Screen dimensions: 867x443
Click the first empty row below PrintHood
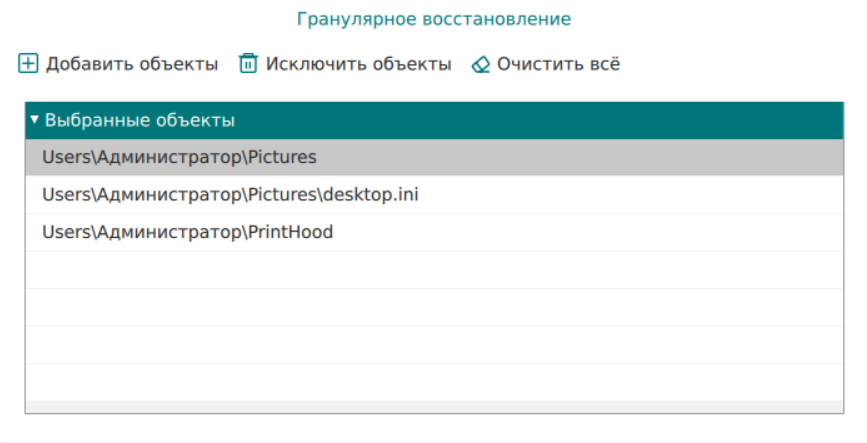pos(433,270)
